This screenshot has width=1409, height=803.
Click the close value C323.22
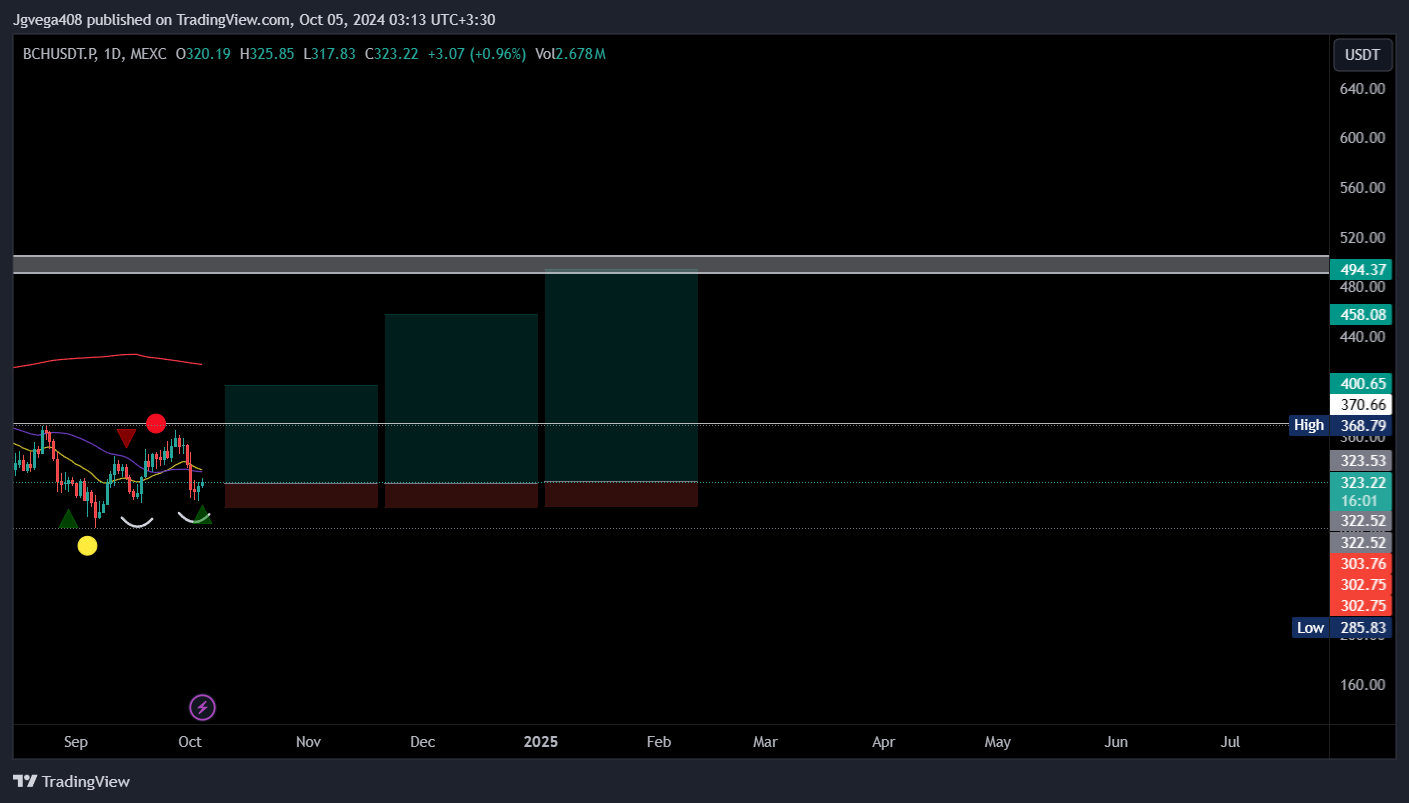[x=392, y=54]
